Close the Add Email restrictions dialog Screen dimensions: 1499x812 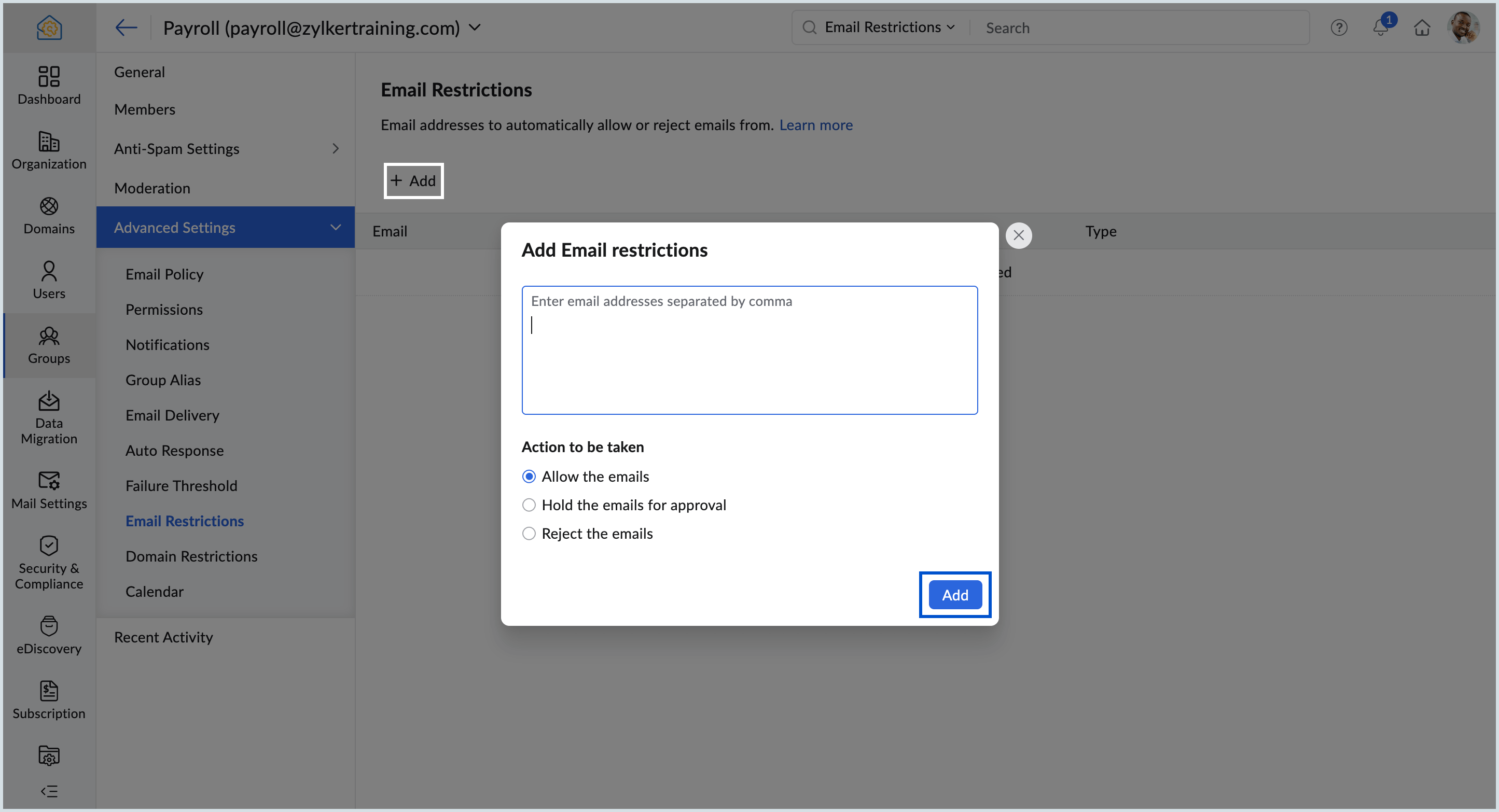click(x=1018, y=235)
